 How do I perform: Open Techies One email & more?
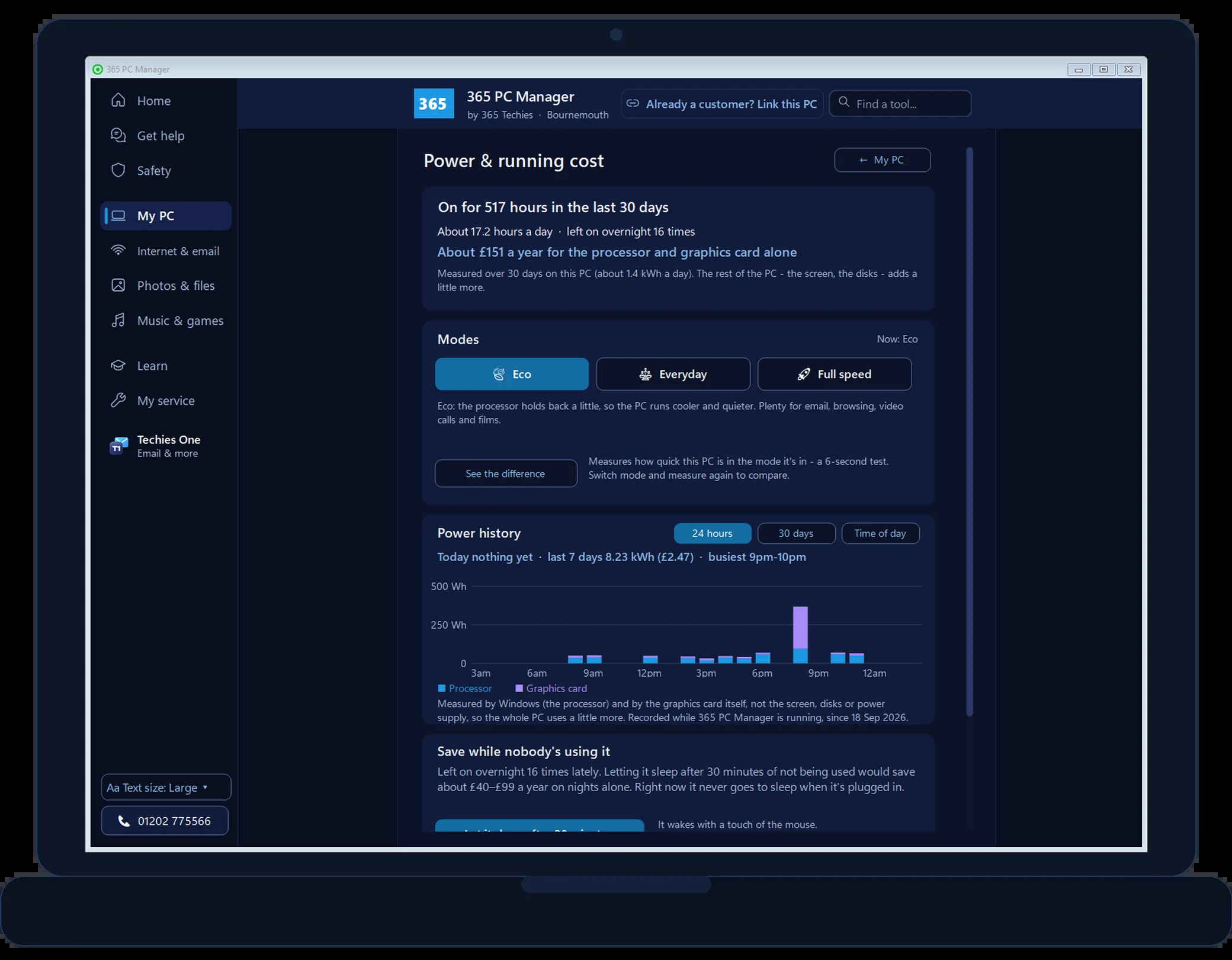(166, 446)
